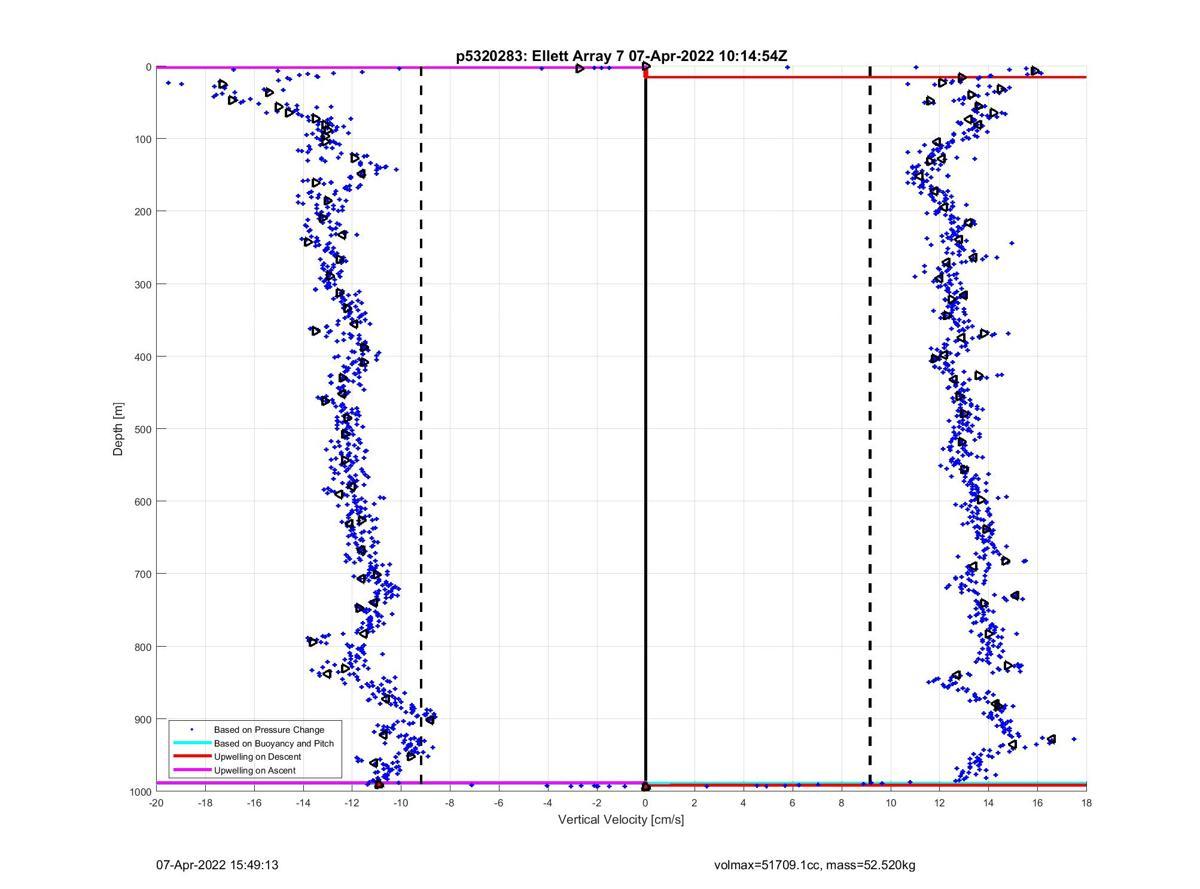Click the 6 velocity tick label
Viewport: 1200px width, 889px height.
pos(793,802)
